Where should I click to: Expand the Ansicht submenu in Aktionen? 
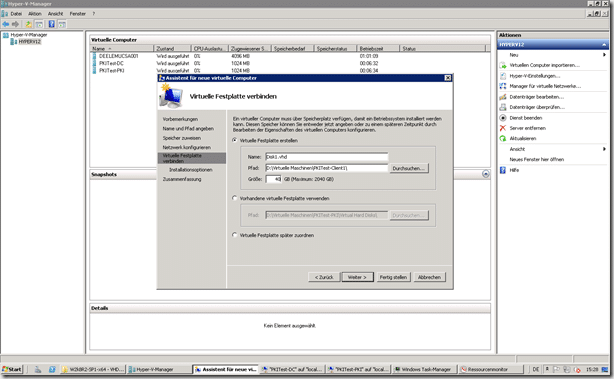coord(604,149)
